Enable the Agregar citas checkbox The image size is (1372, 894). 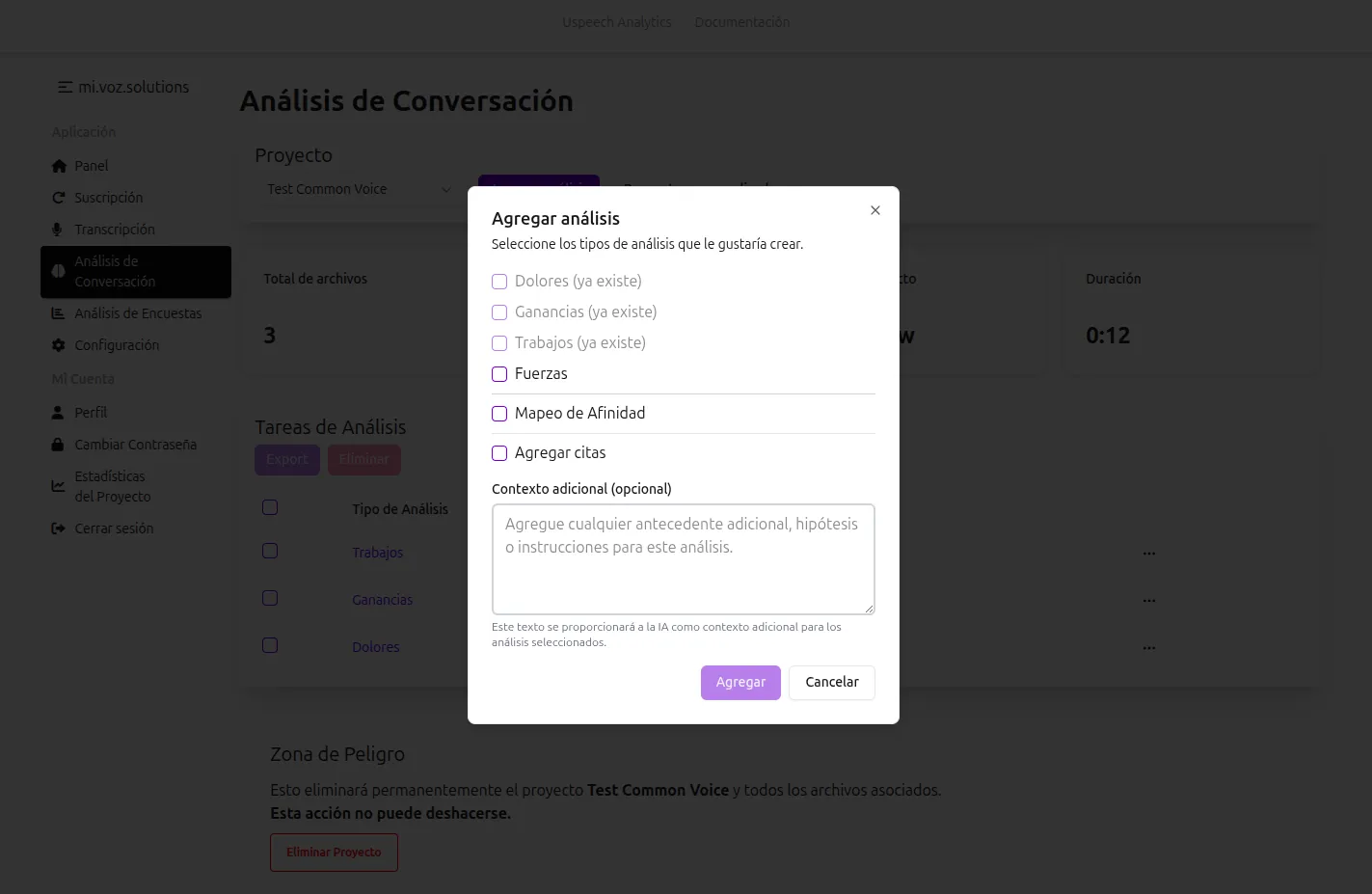tap(499, 452)
